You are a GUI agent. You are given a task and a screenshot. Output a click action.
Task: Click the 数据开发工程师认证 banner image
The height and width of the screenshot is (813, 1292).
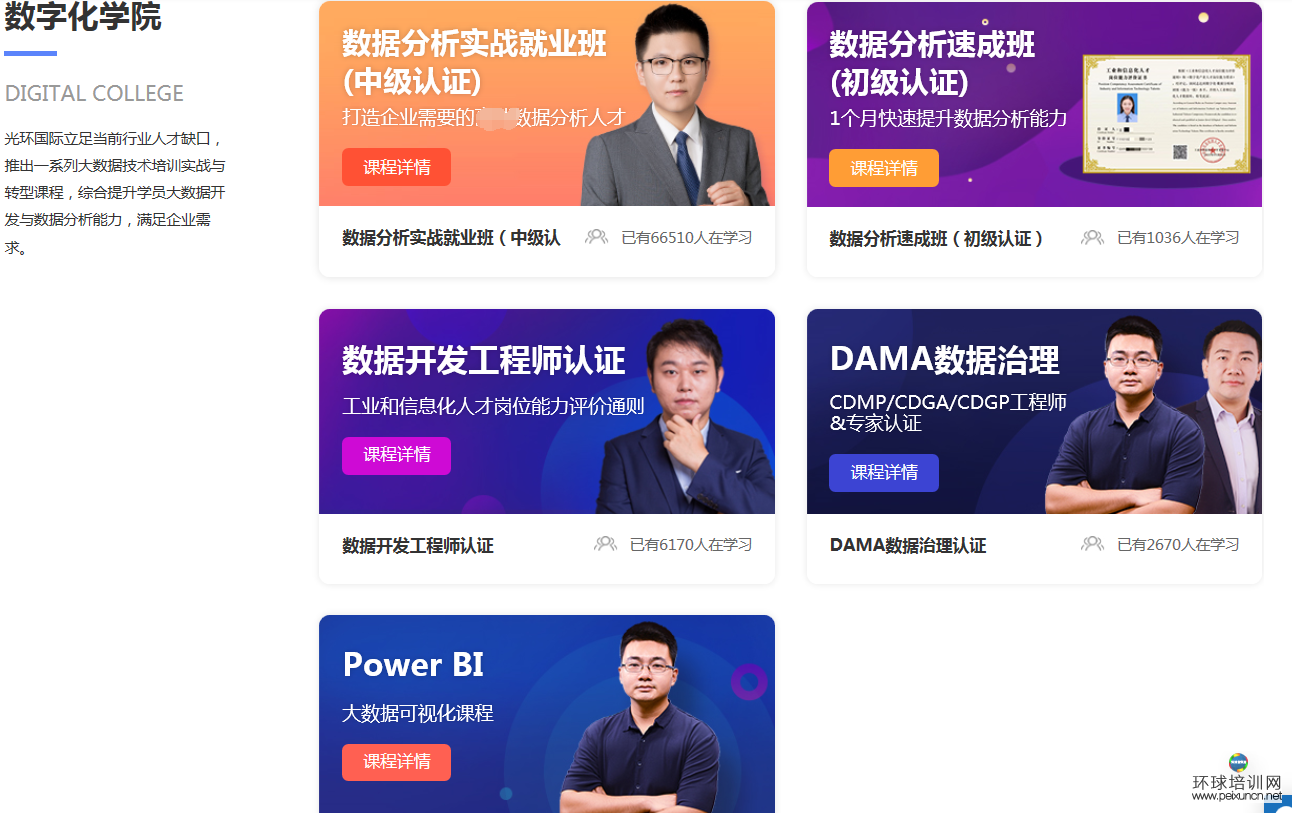[547, 411]
